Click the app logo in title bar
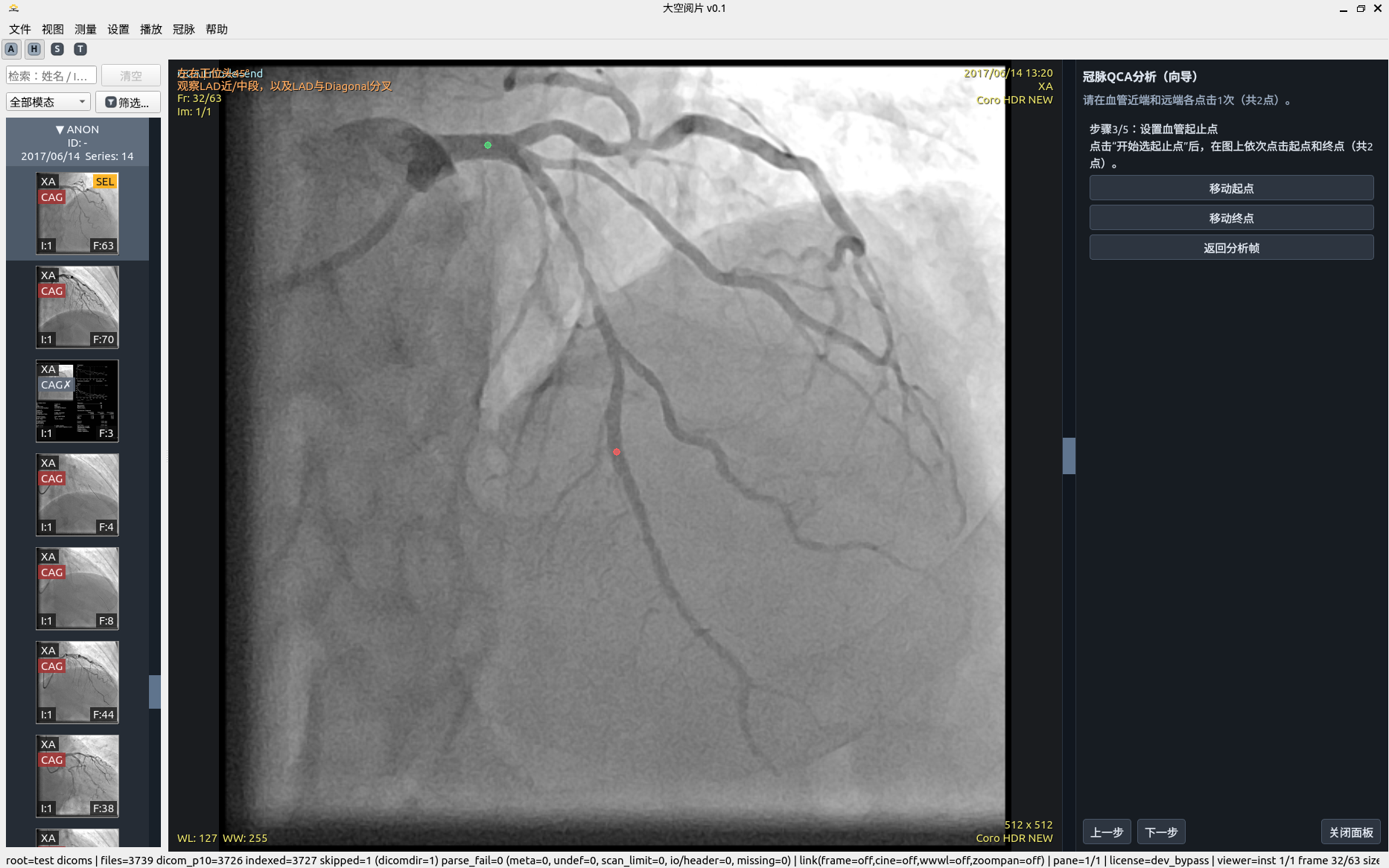This screenshot has width=1389, height=868. pos(13,8)
